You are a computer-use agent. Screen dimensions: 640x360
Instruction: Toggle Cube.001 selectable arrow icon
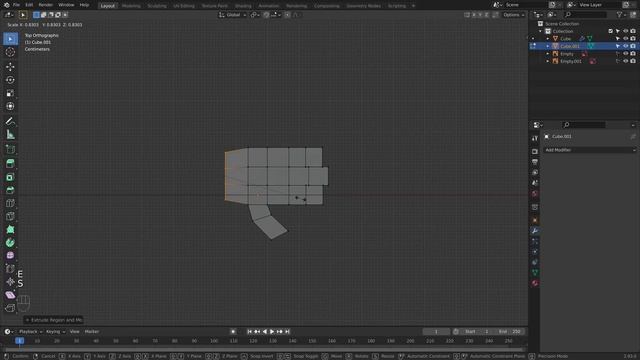pyautogui.click(x=618, y=46)
